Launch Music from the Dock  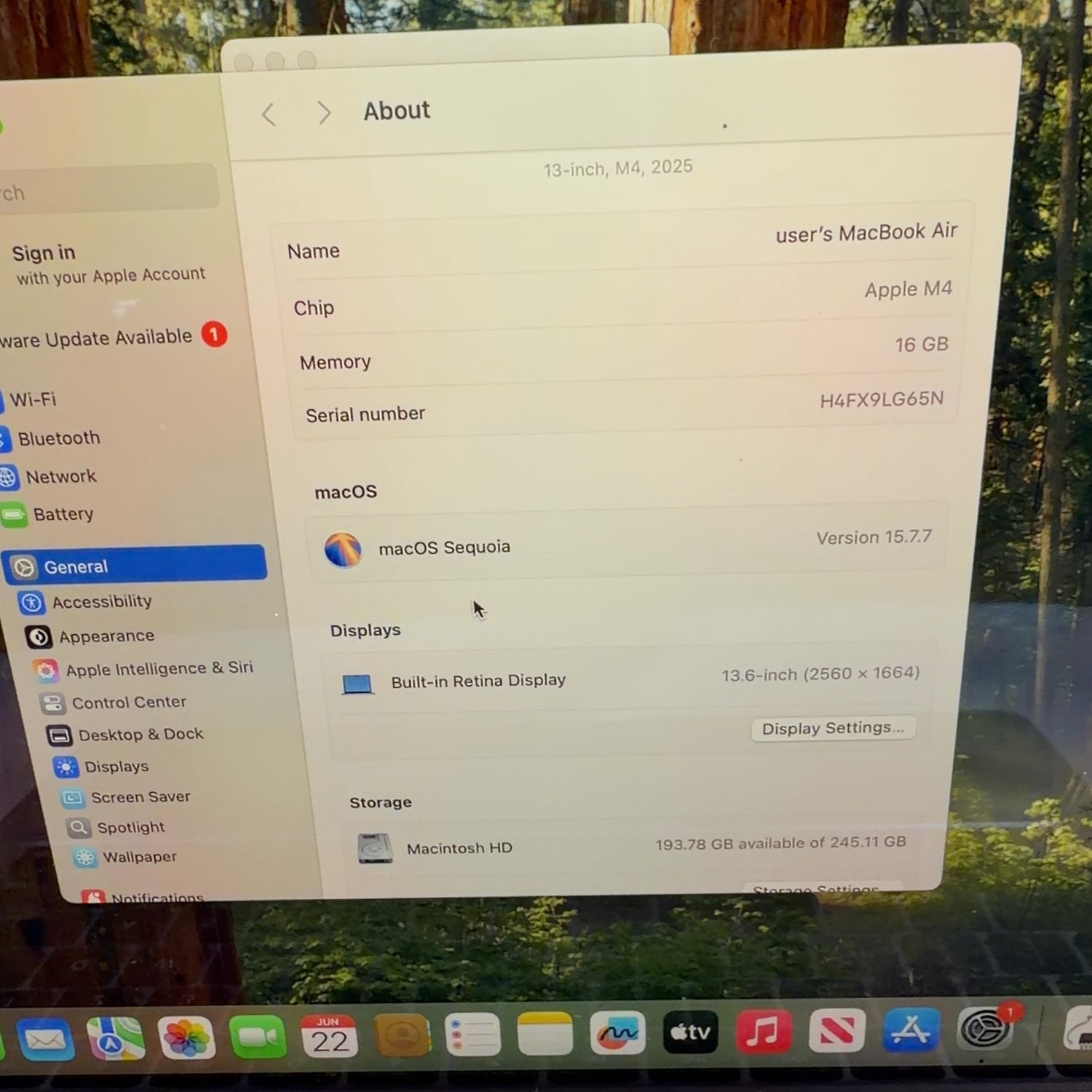764,1031
